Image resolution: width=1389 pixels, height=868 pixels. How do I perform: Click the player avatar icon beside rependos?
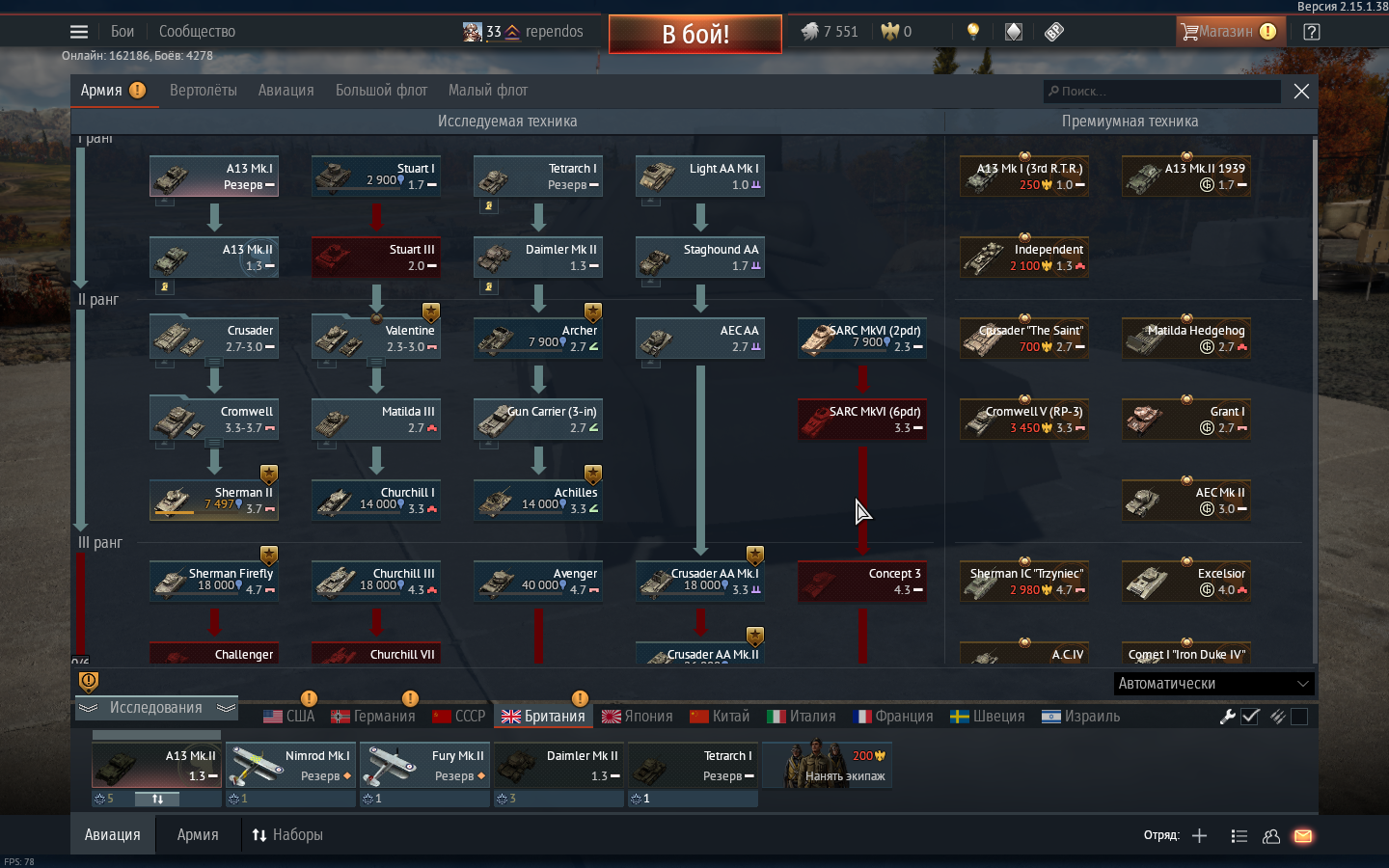pos(472,32)
